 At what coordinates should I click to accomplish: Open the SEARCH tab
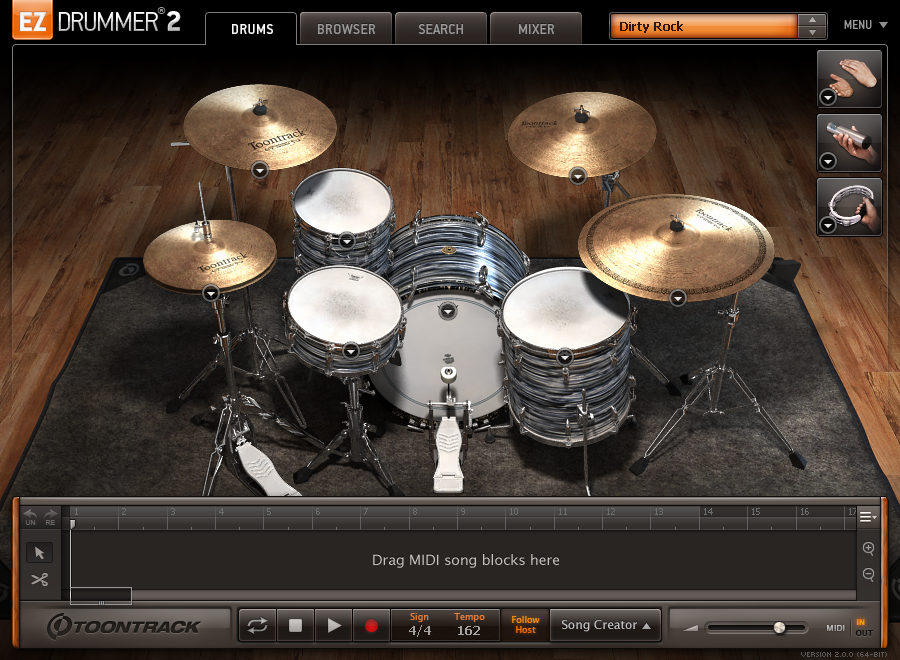tap(441, 29)
